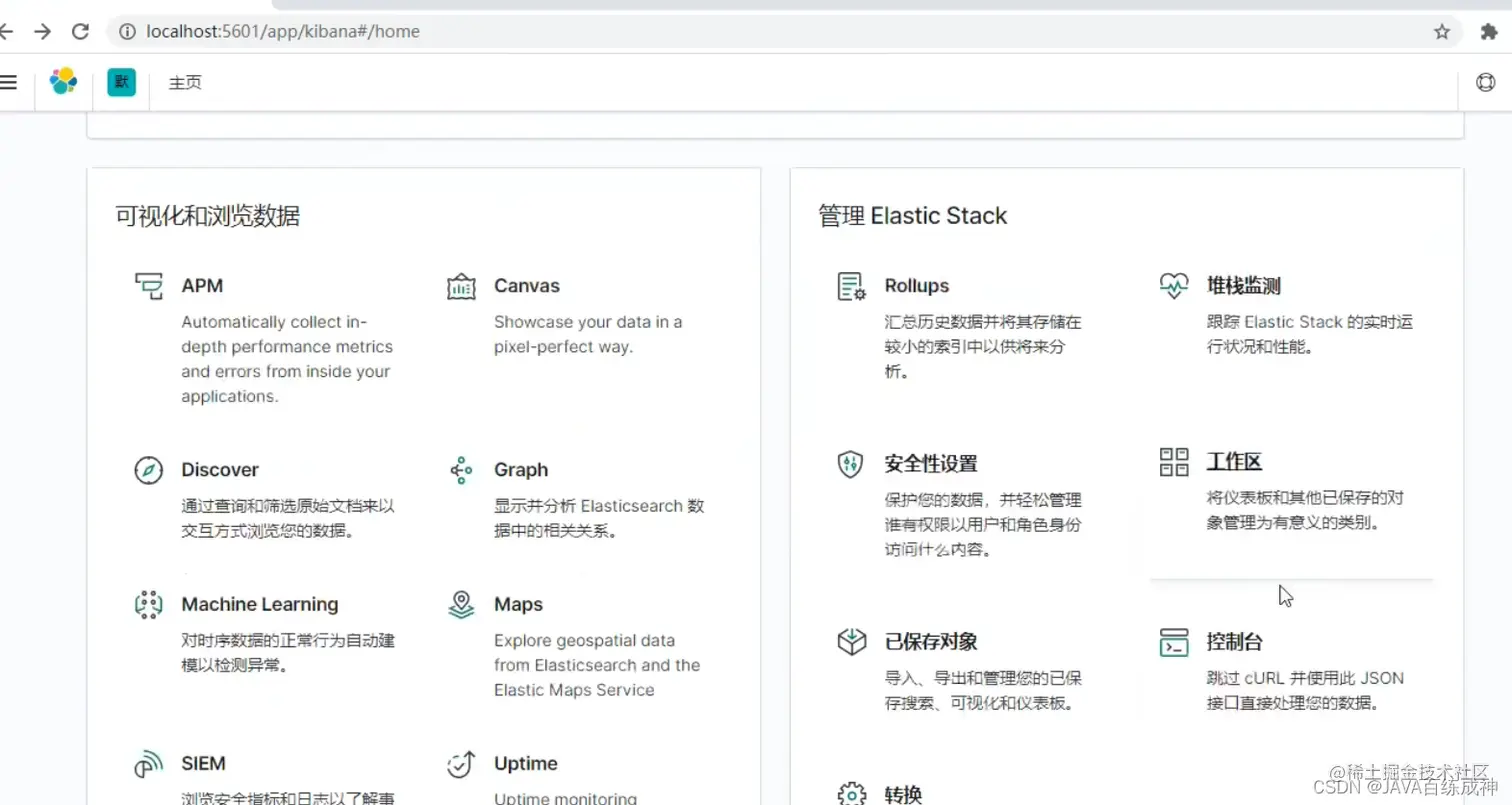1512x805 pixels.
Task: Open the 安全性设置 link title
Action: pos(931,464)
